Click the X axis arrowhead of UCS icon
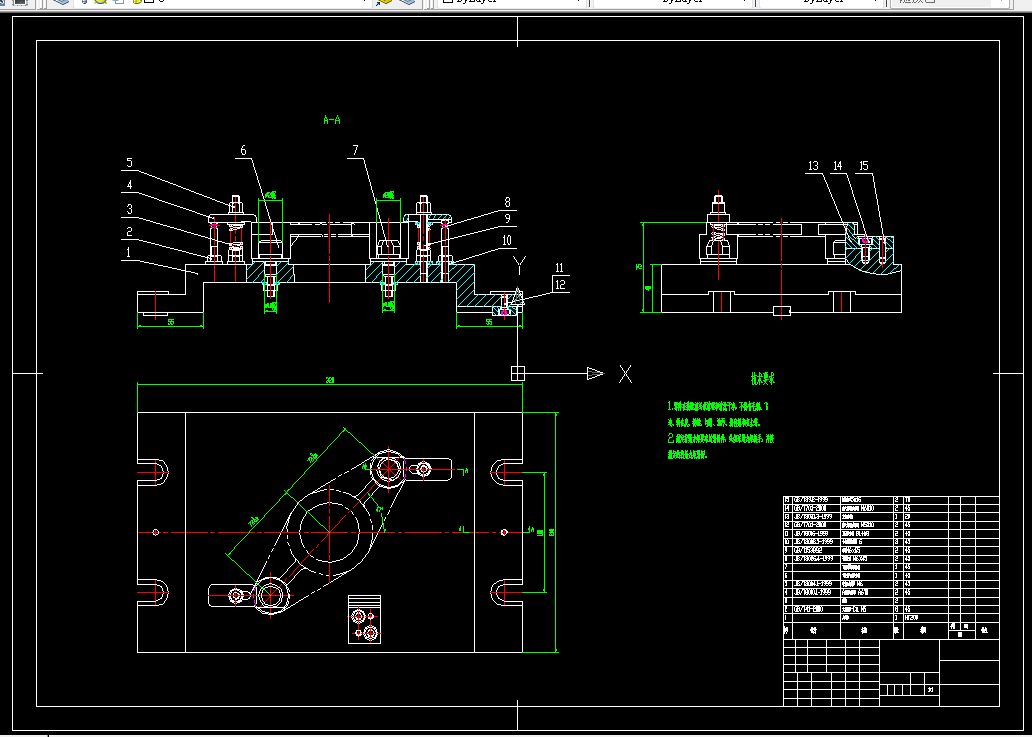The width and height of the screenshot is (1032, 737). [x=596, y=373]
